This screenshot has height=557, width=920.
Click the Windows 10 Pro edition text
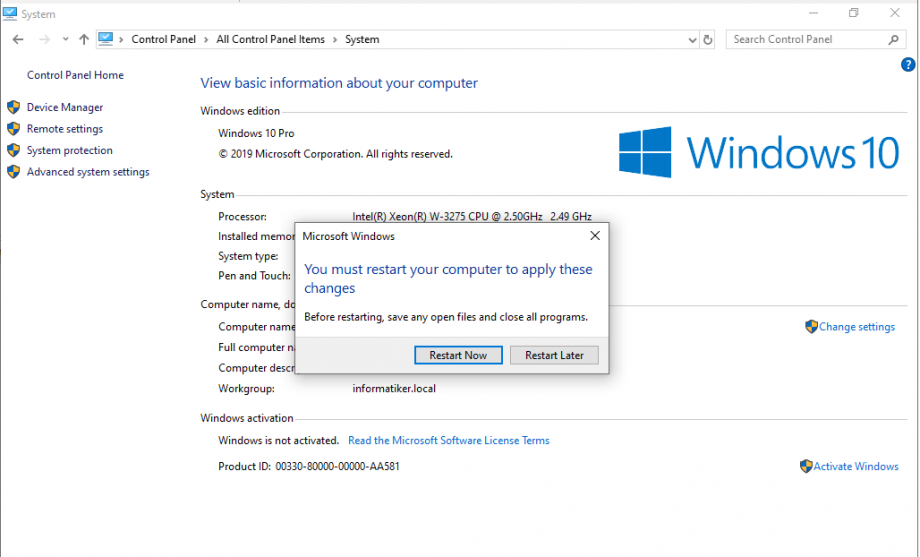point(256,133)
